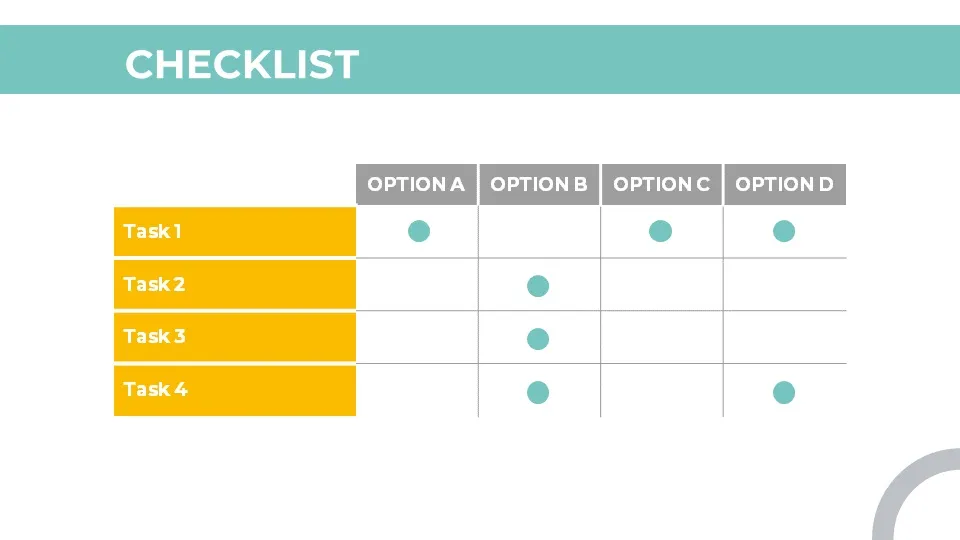Select the OPTION A column header
The image size is (960, 540).
click(416, 184)
